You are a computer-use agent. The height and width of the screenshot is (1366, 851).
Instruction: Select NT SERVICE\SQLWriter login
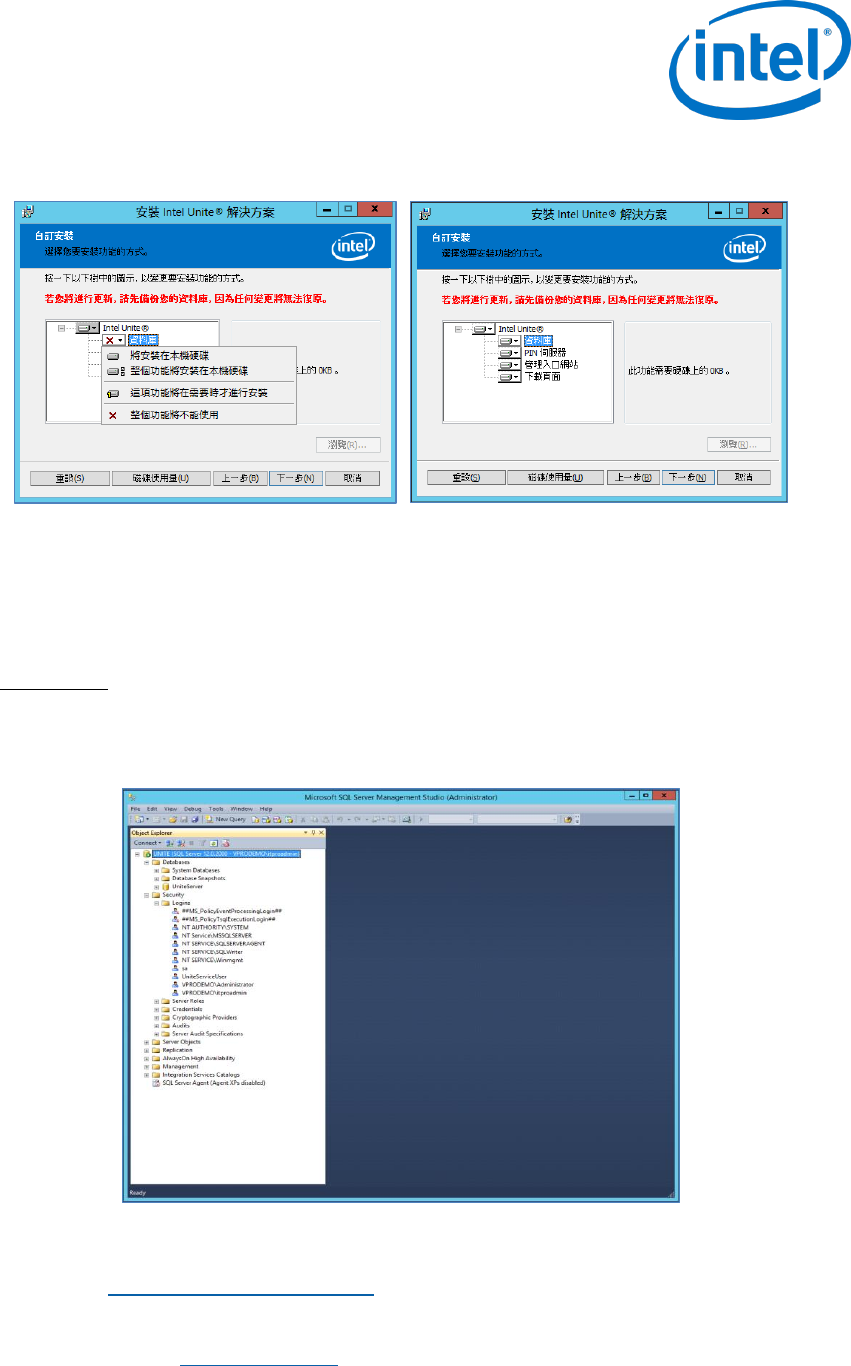[212, 952]
